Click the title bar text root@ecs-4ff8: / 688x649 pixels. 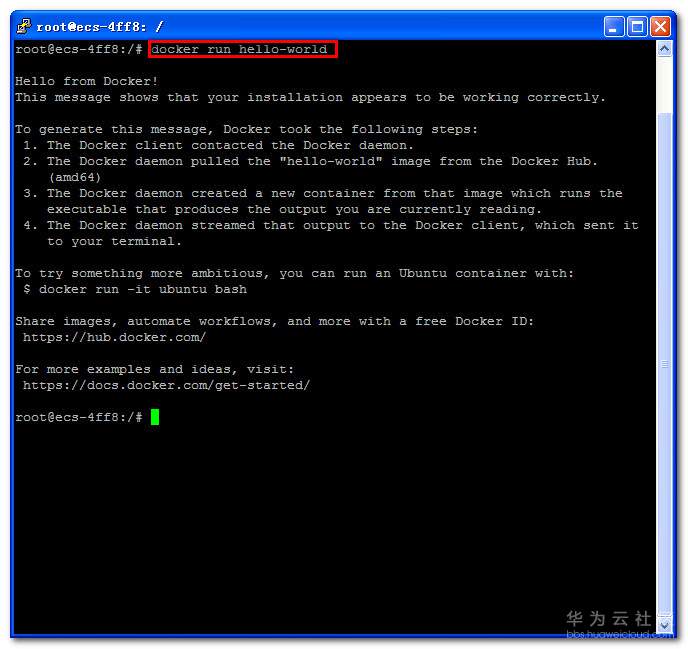coord(100,27)
